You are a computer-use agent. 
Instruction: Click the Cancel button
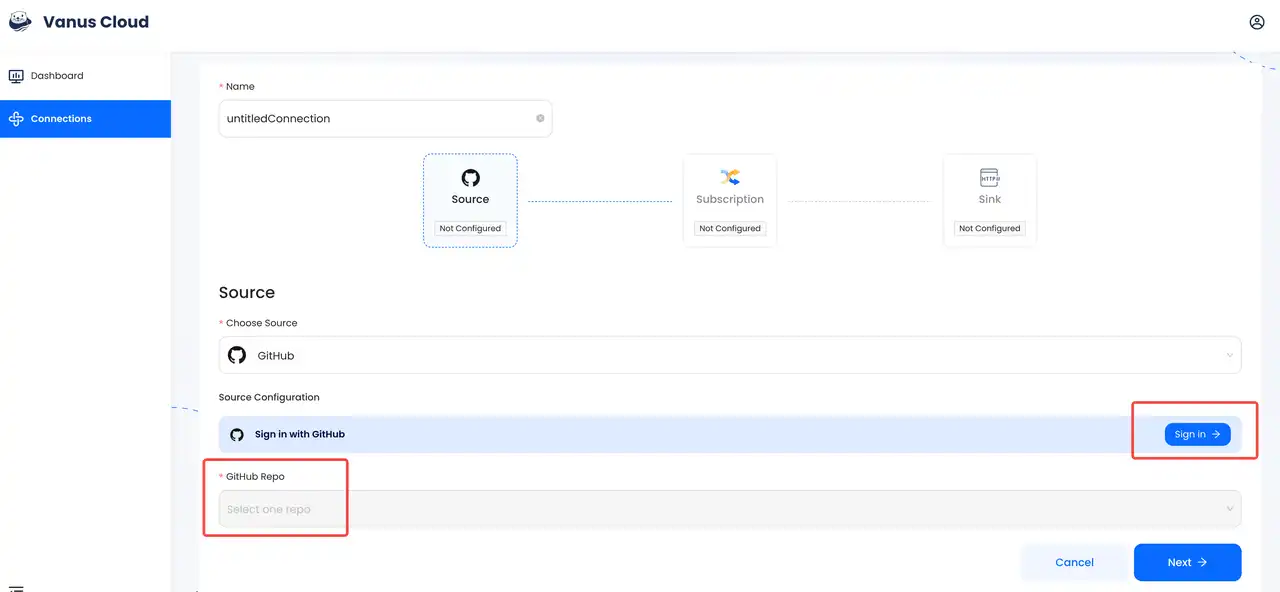pos(1074,562)
